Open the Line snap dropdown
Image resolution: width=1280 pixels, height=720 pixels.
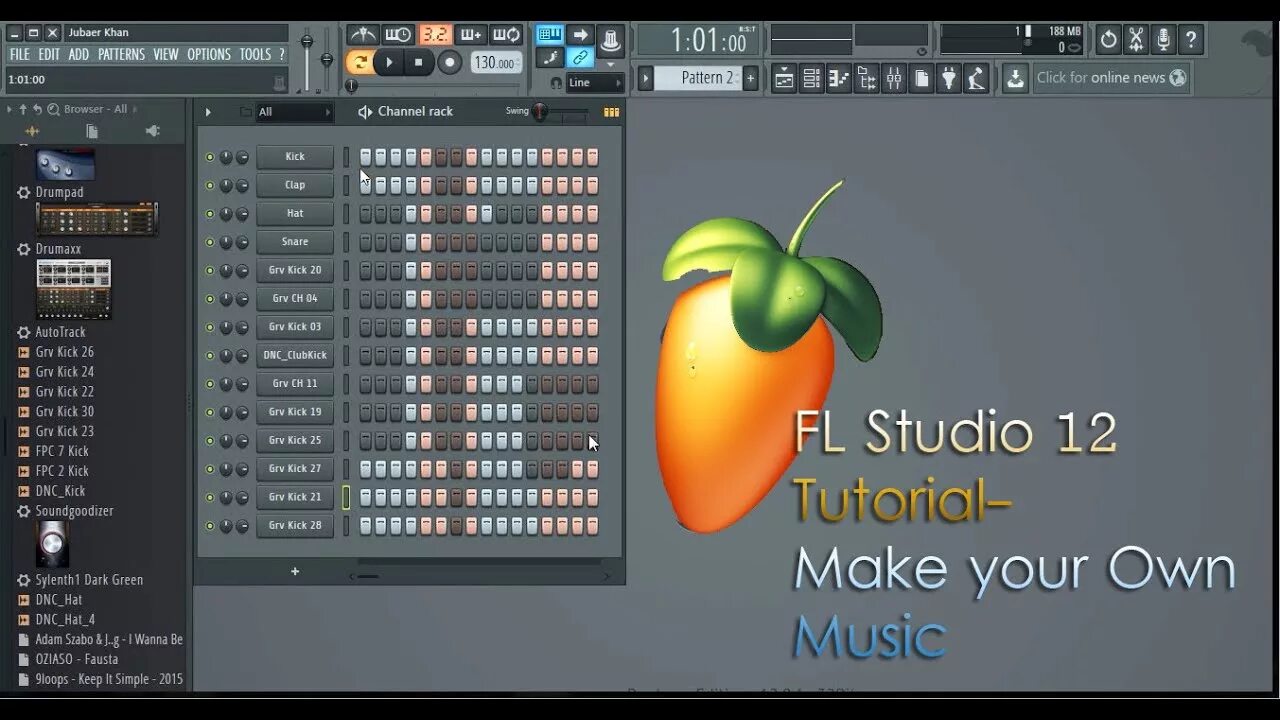click(x=595, y=83)
